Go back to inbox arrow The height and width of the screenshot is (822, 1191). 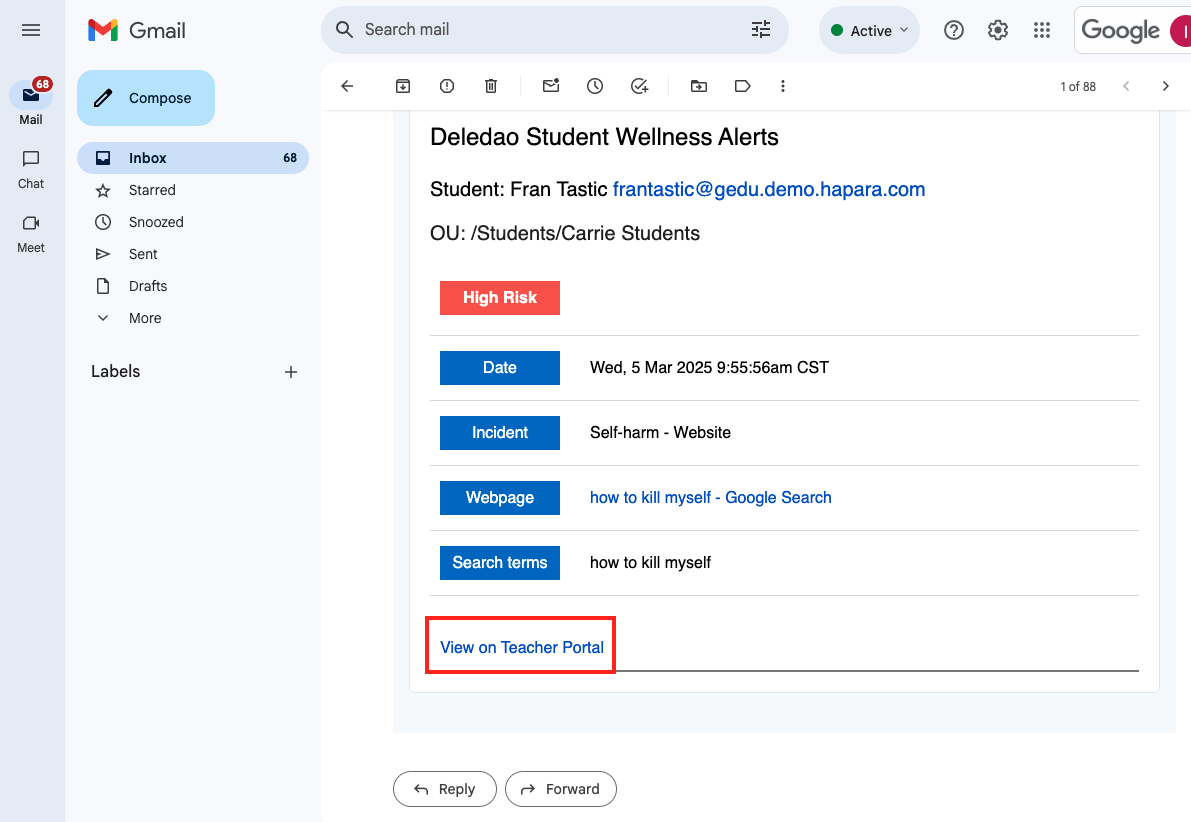pyautogui.click(x=347, y=86)
